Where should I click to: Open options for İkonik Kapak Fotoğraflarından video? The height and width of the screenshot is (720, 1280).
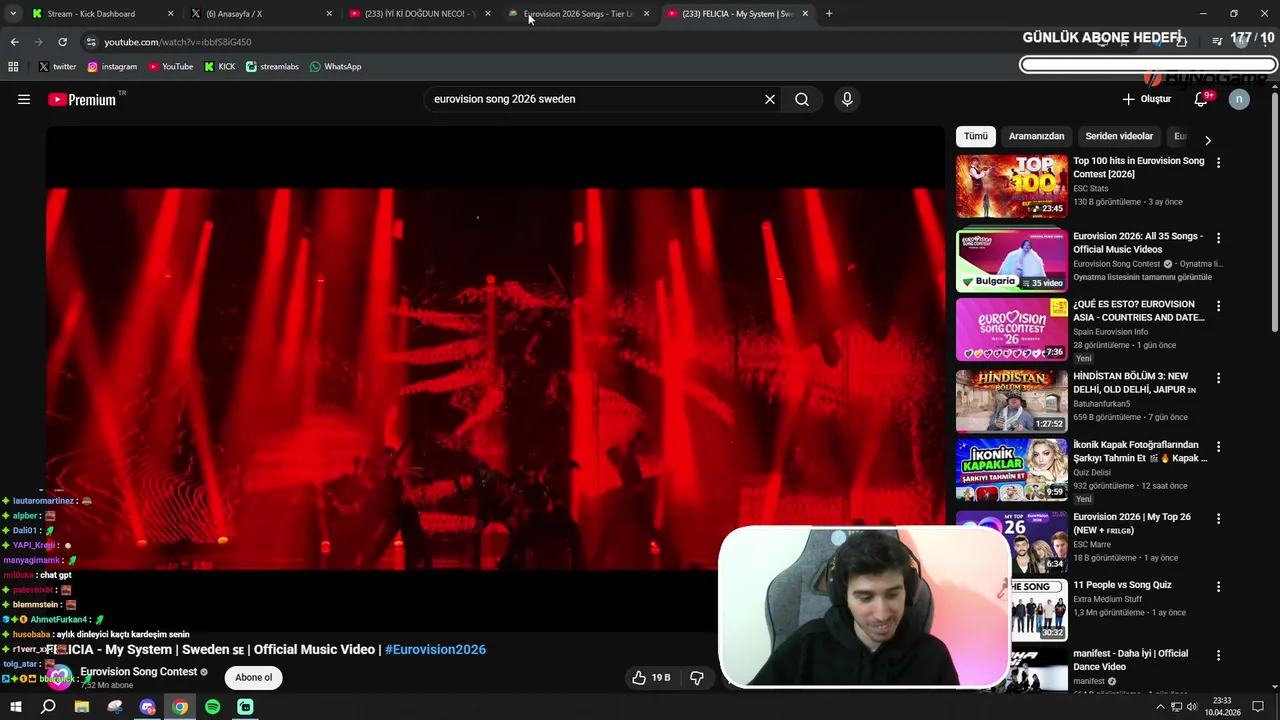[x=1218, y=446]
